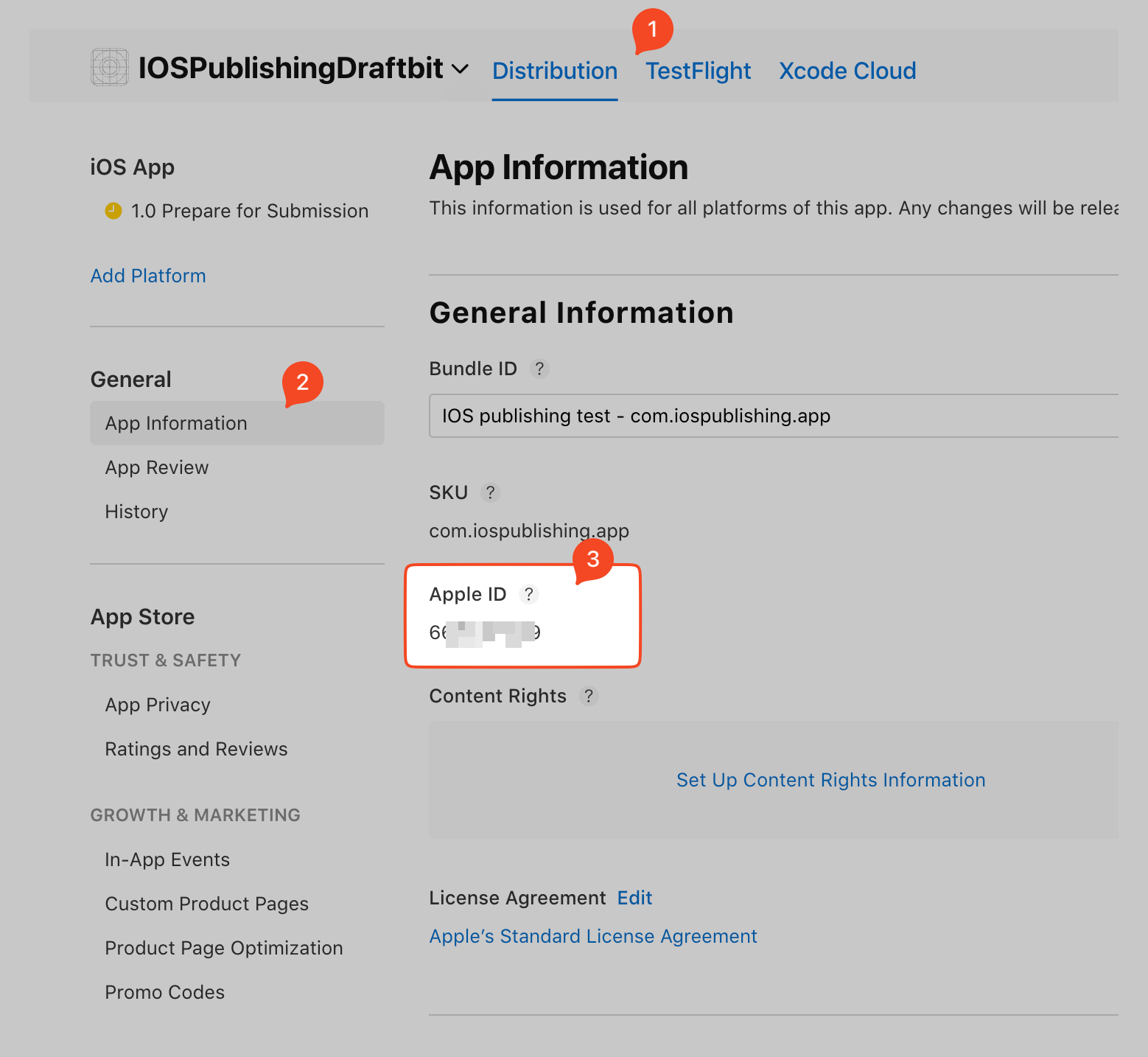1148x1057 pixels.
Task: Click the Bundle ID value field
Action: [x=773, y=416]
